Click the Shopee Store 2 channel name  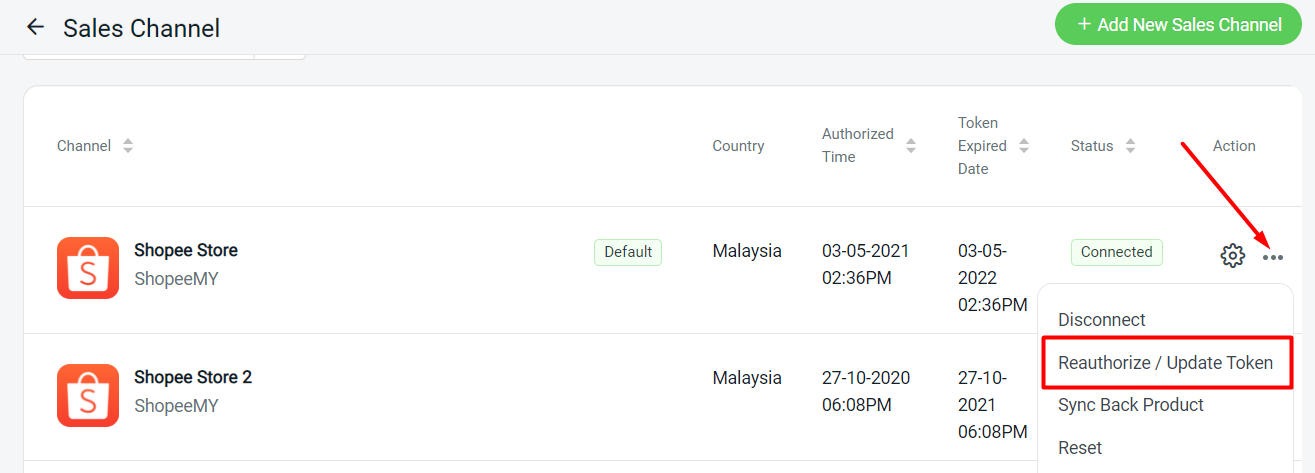[193, 377]
